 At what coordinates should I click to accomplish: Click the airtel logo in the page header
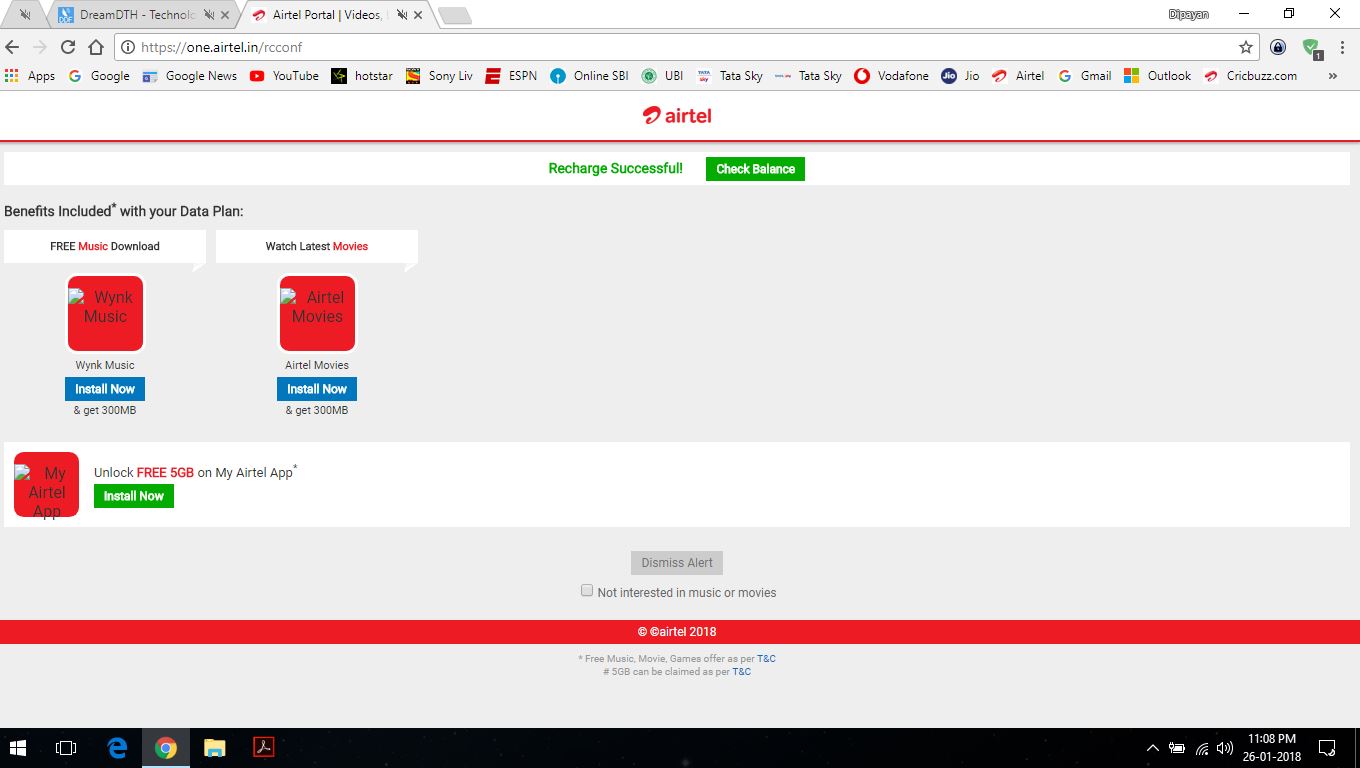pyautogui.click(x=677, y=115)
